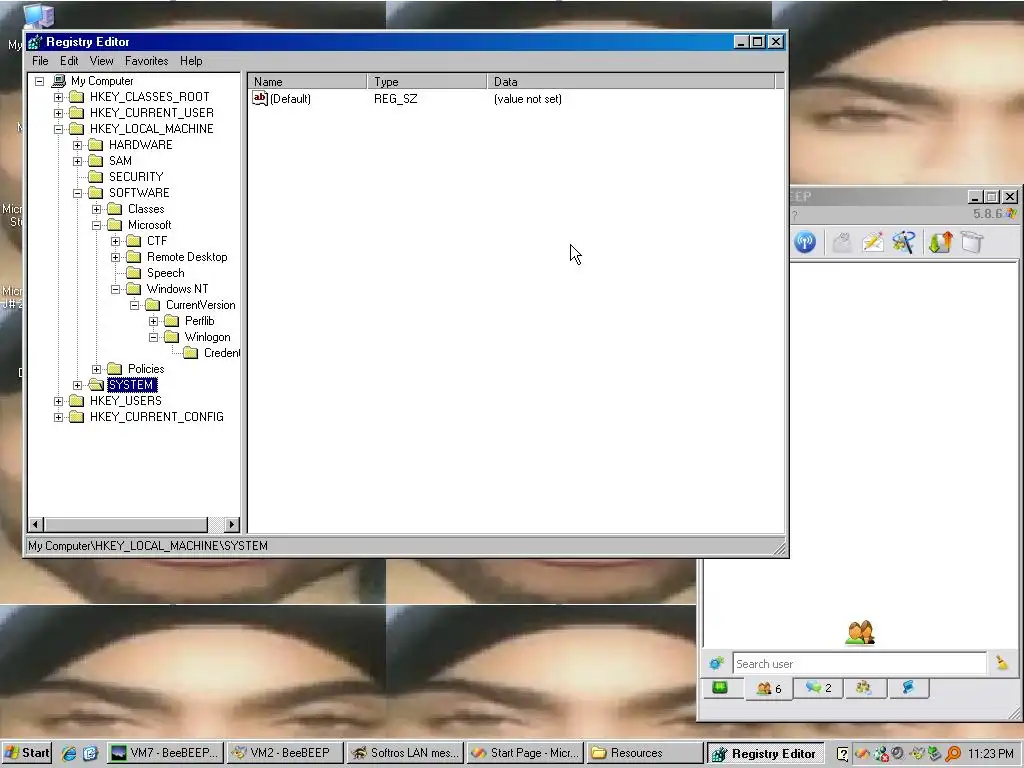Click the broom icon to clear search

(x=1002, y=663)
